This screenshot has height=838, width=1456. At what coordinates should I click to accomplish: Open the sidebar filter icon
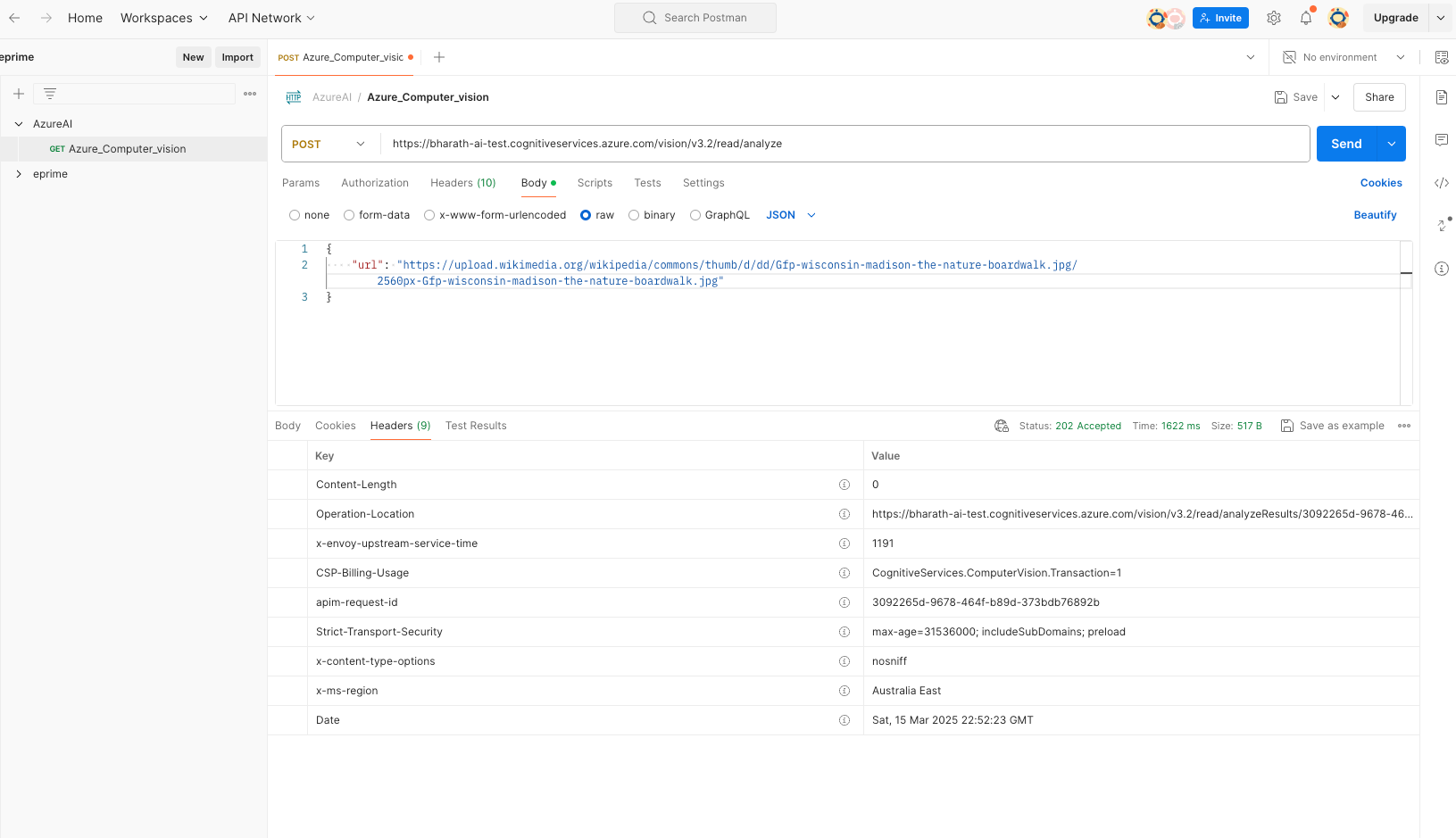click(x=50, y=94)
